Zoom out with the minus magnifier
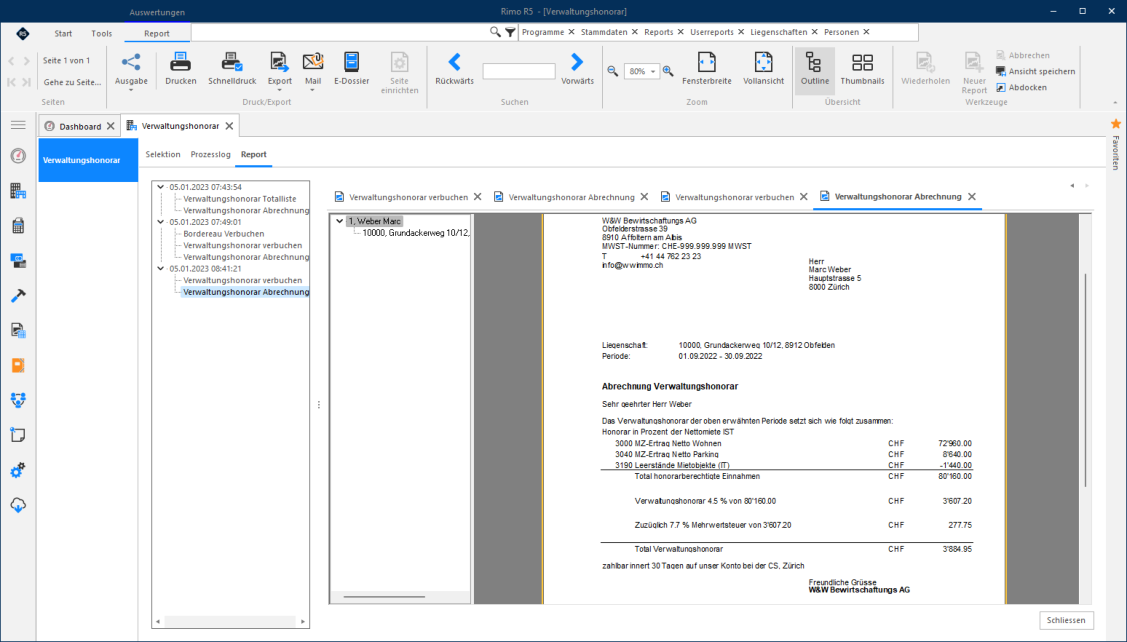1127x642 pixels. [x=612, y=71]
